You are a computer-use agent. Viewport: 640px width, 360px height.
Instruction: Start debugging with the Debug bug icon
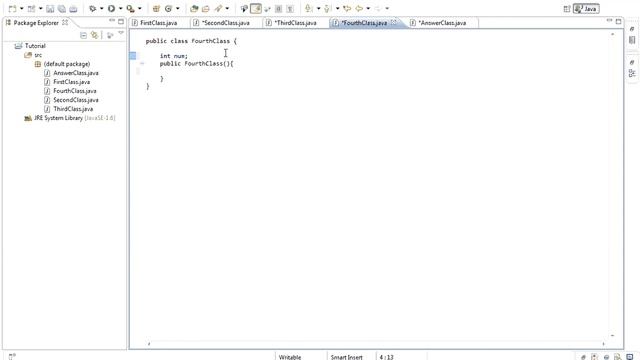(93, 9)
